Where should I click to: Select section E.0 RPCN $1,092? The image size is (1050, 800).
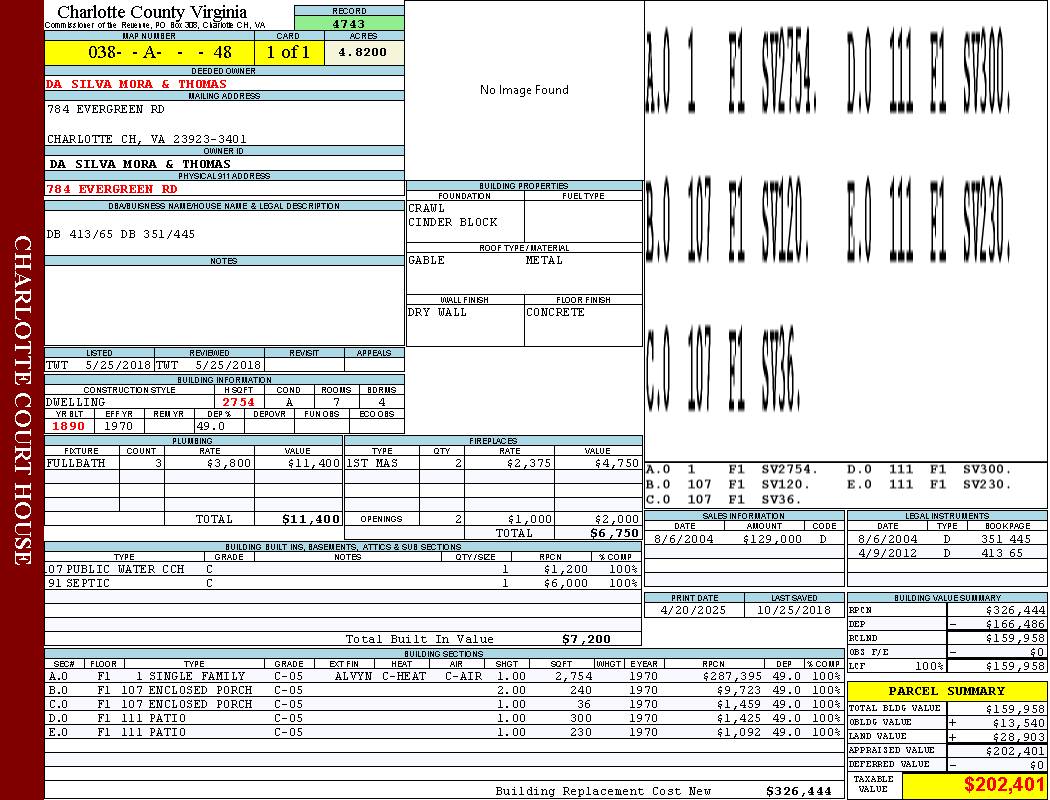pos(739,732)
